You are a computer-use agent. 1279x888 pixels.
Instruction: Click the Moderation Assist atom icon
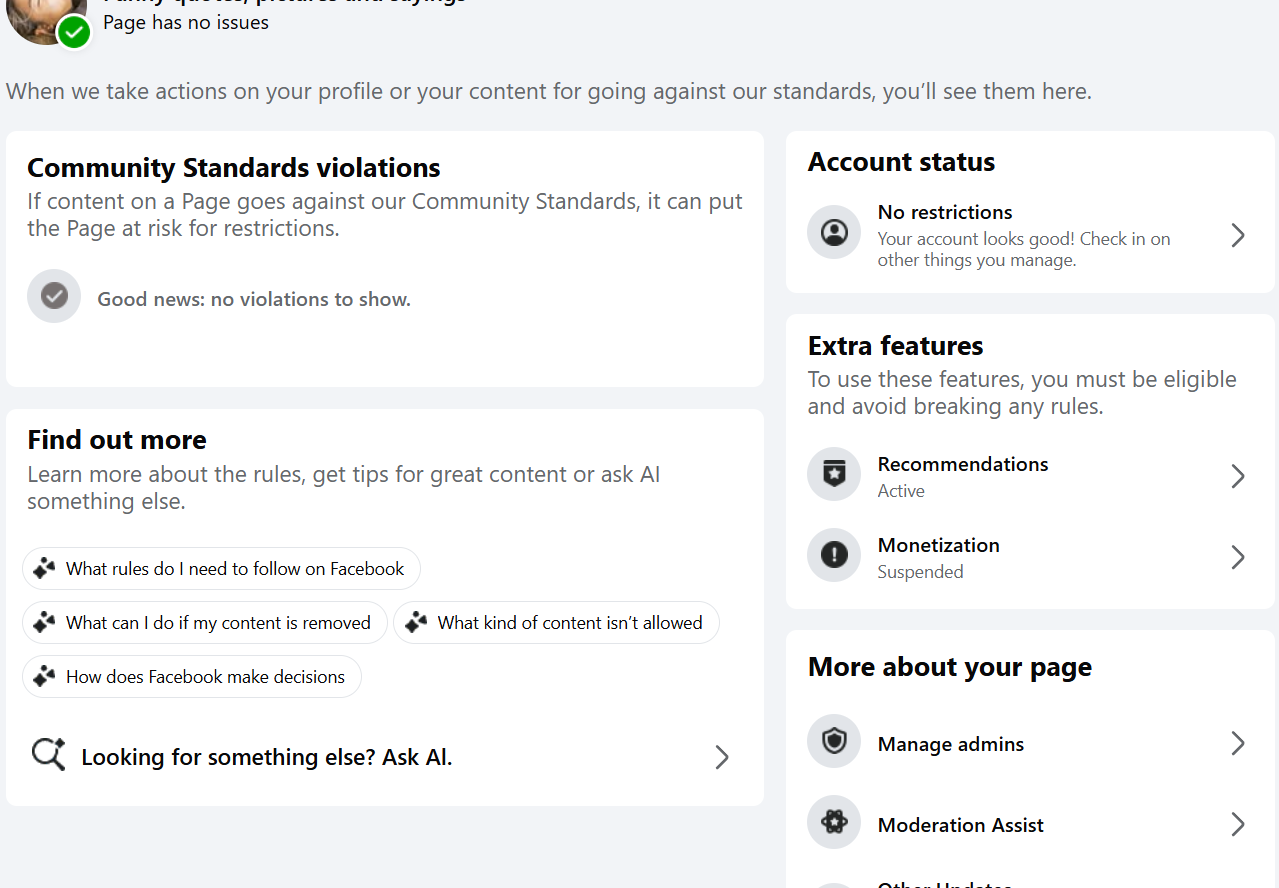pos(834,822)
